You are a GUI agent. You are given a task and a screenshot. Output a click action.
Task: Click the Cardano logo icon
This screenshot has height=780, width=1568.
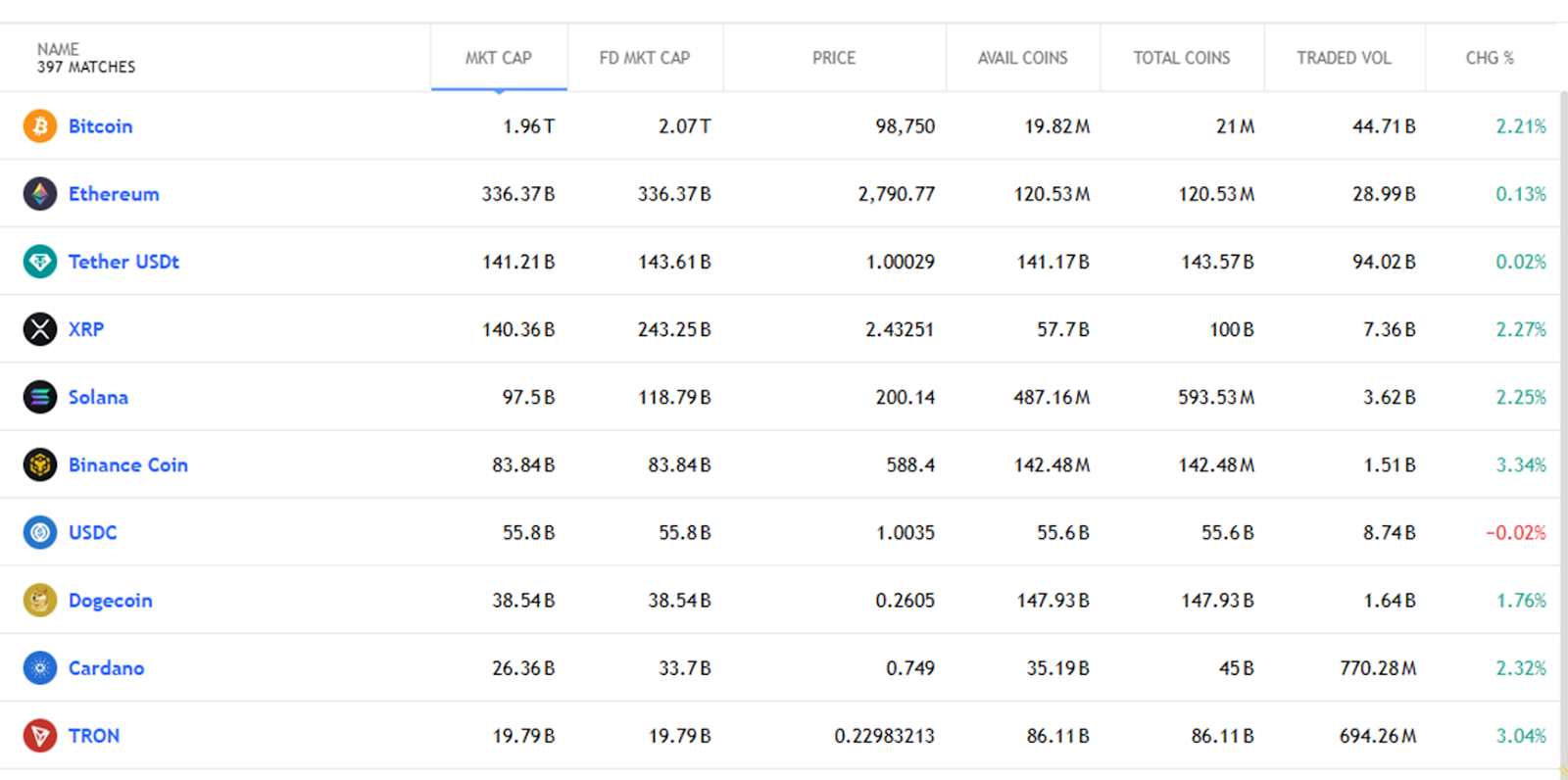pos(40,668)
